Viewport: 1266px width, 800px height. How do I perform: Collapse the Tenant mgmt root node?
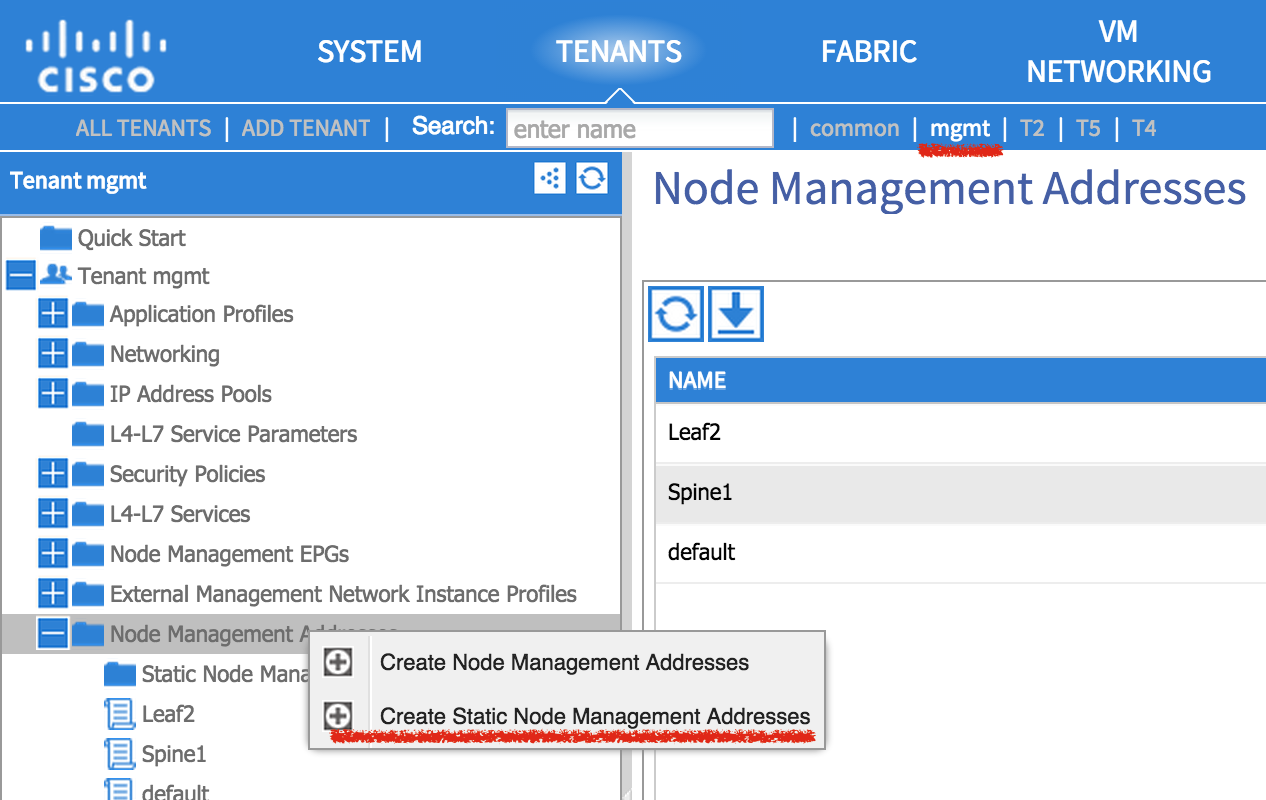point(20,276)
